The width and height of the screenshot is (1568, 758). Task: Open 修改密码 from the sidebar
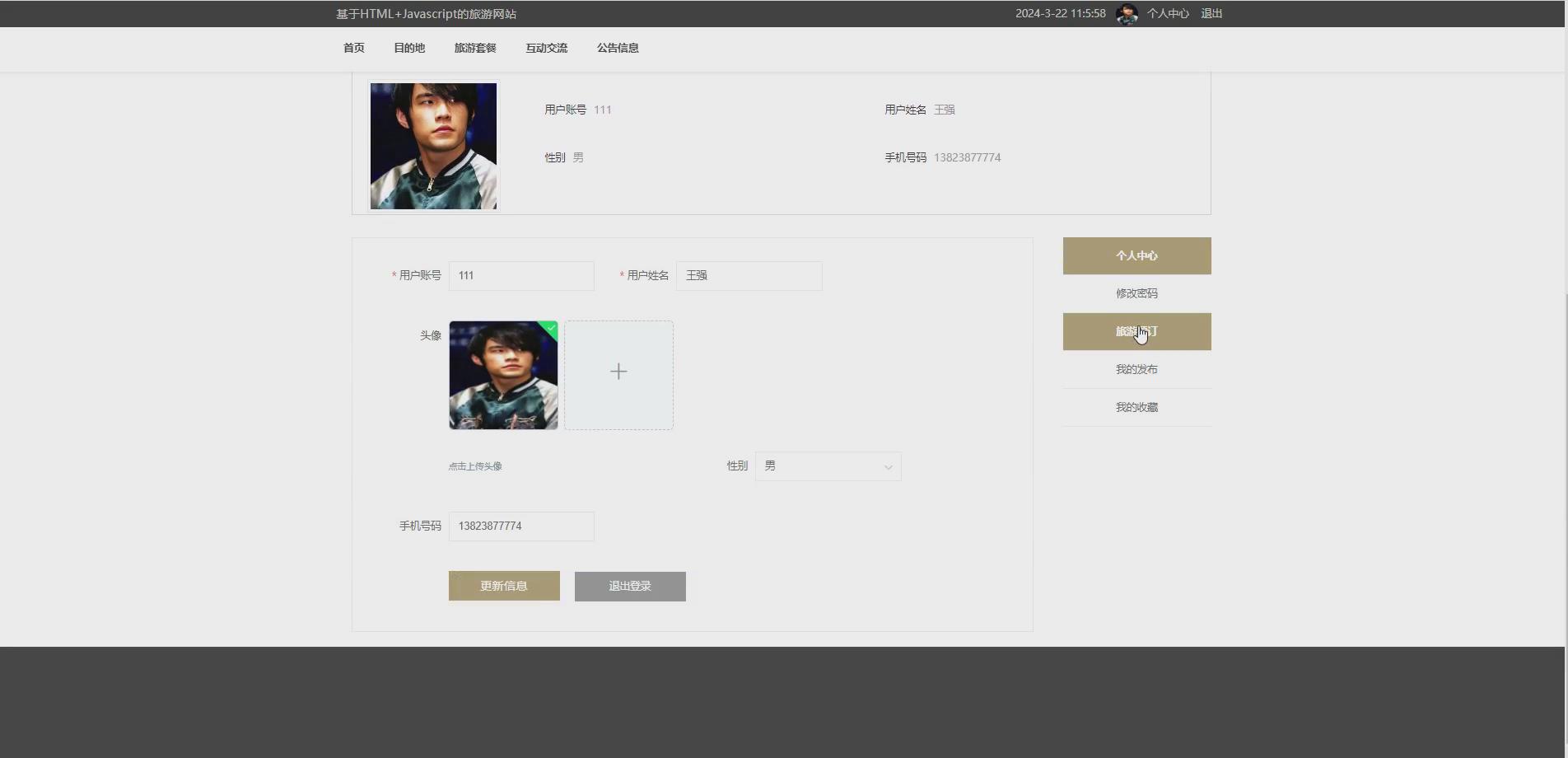(1136, 292)
